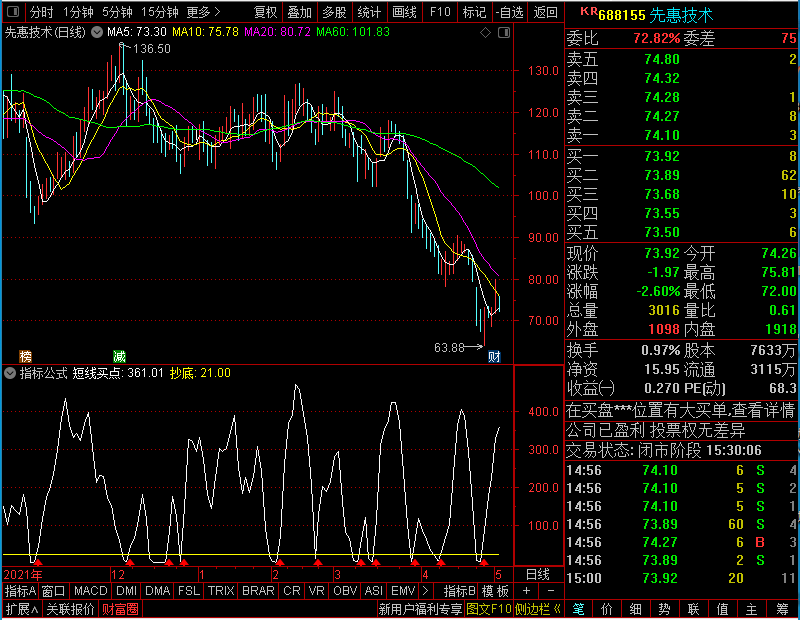The image size is (800, 620).
Task: Click large buy order notice 查看详情
Action: coord(681,410)
